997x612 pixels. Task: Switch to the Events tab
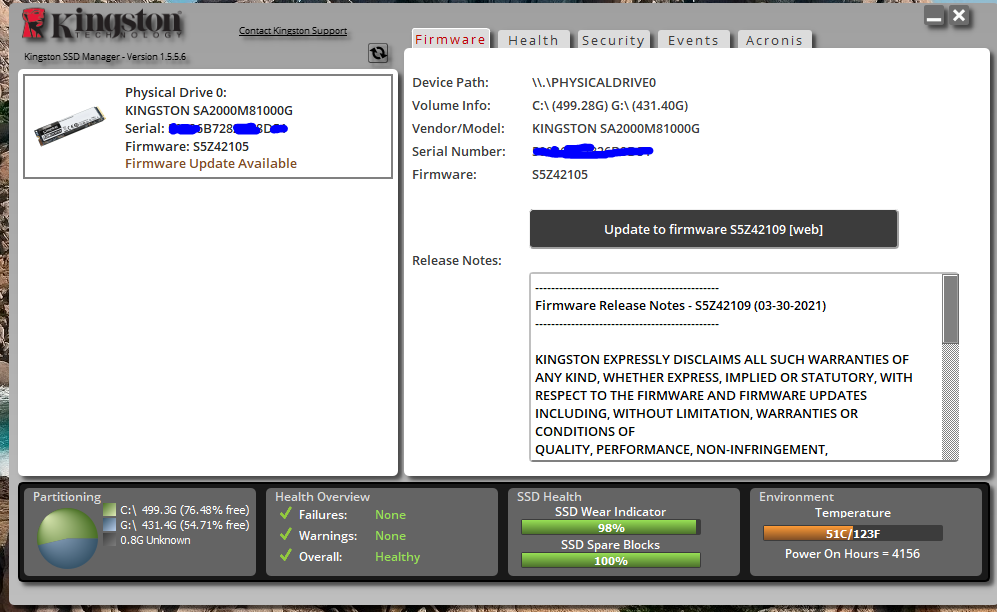pyautogui.click(x=693, y=40)
